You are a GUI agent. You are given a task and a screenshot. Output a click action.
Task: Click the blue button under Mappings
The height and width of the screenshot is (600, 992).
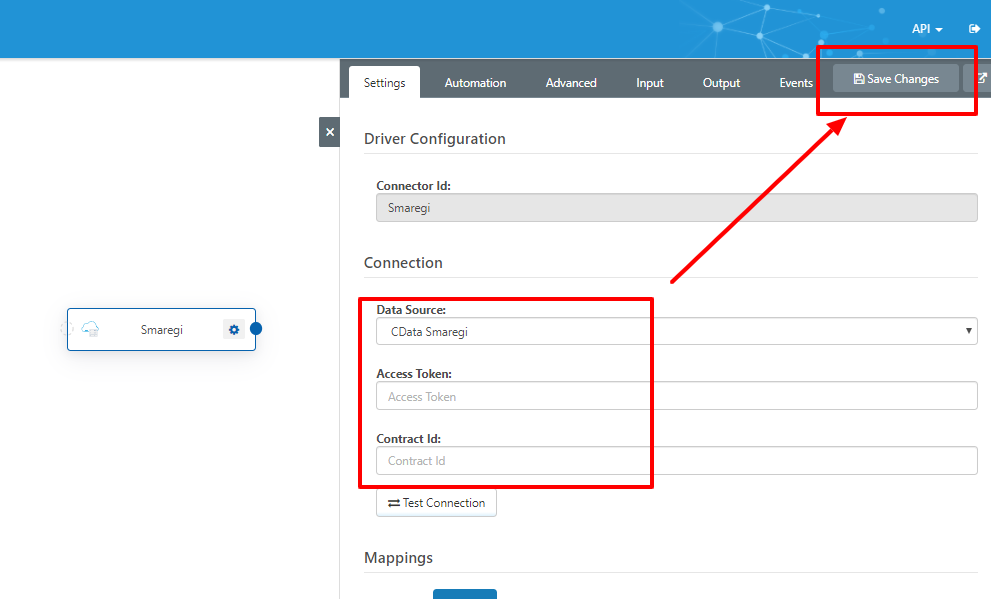click(x=465, y=594)
